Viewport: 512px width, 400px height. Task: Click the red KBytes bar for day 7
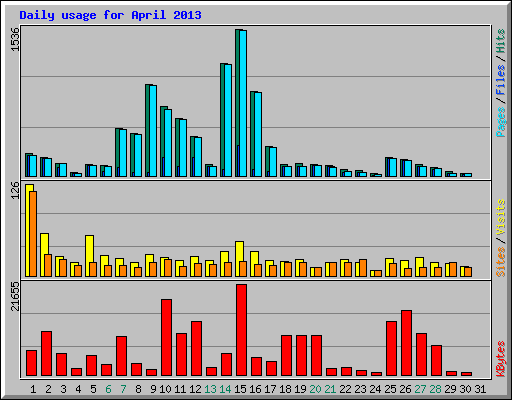[x=122, y=356]
